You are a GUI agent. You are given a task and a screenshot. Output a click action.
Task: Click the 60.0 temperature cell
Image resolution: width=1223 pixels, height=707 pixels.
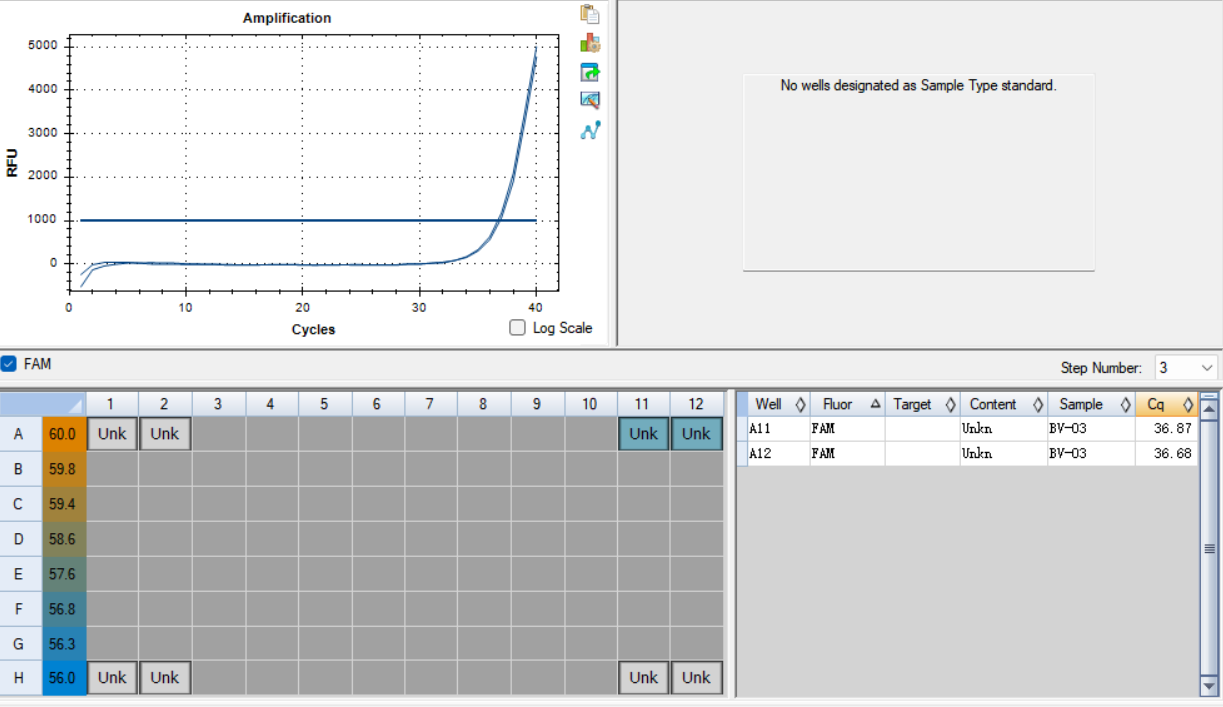point(63,434)
